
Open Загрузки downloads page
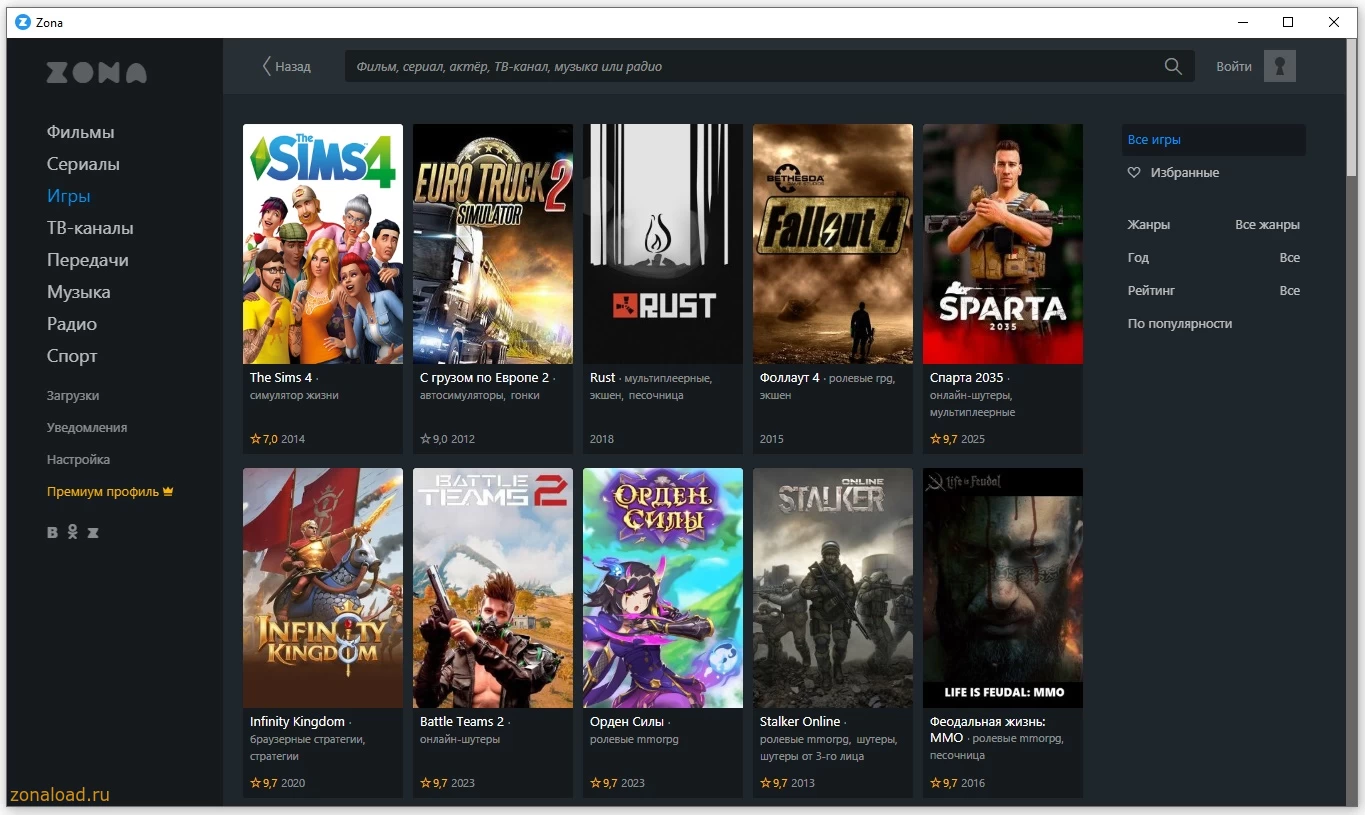click(x=73, y=396)
